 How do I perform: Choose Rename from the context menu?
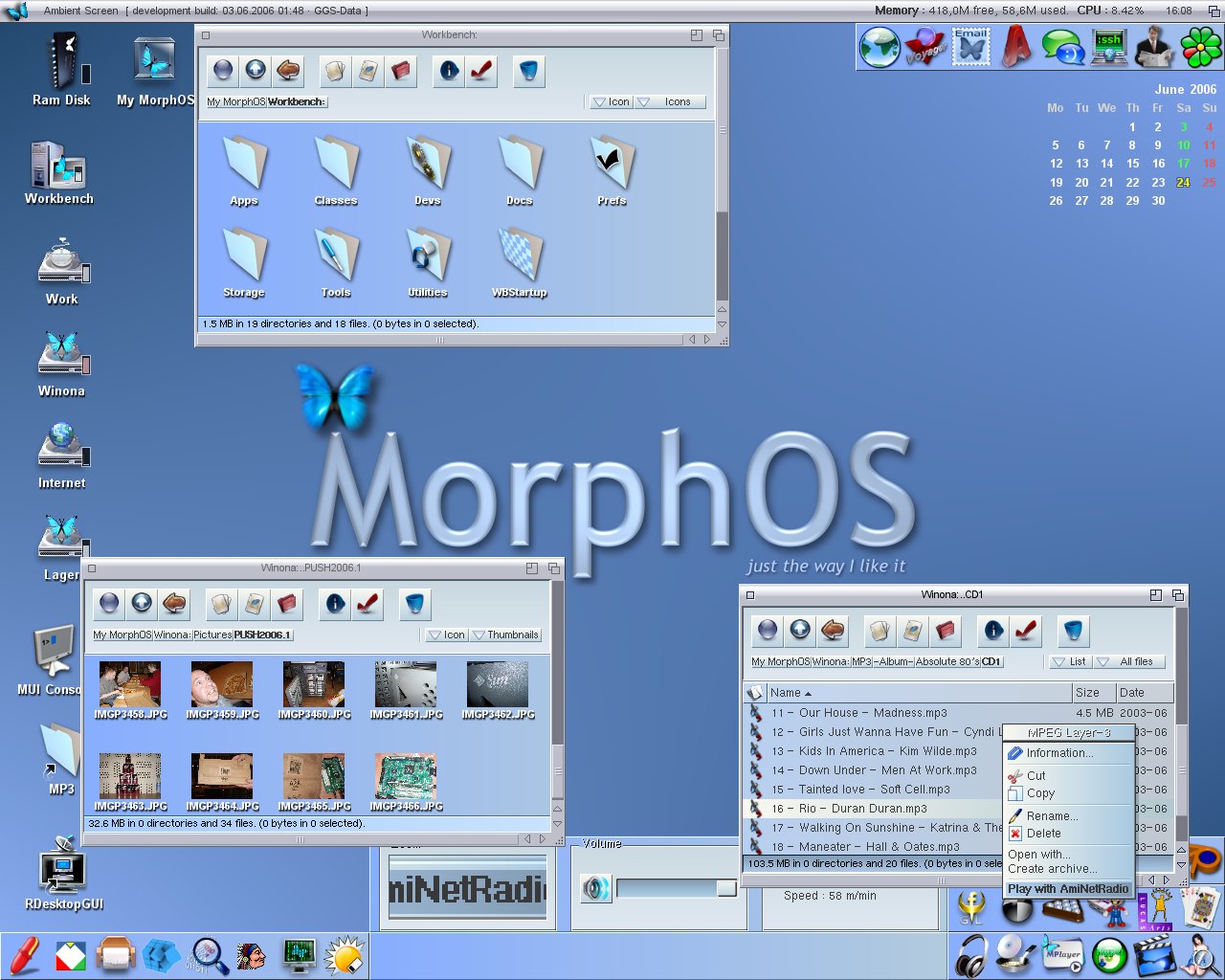[1049, 815]
